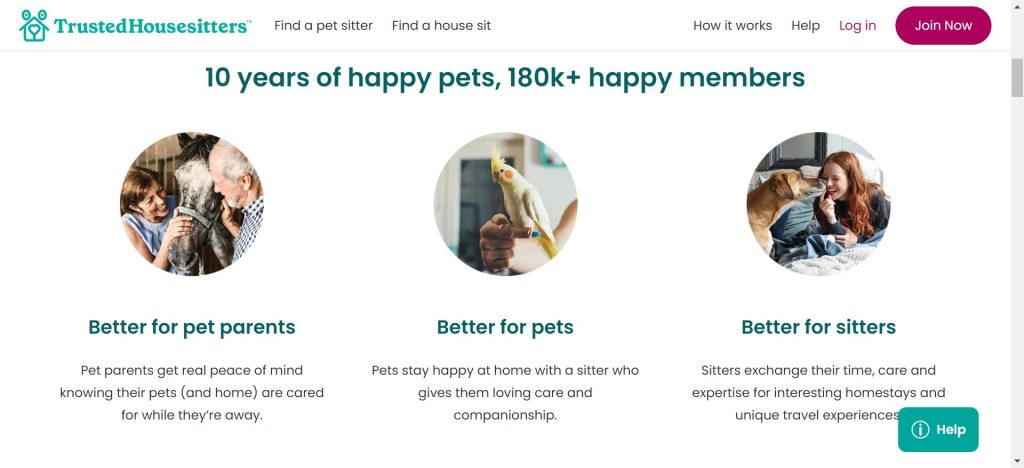
Task: Go to How it works page
Action: (732, 26)
